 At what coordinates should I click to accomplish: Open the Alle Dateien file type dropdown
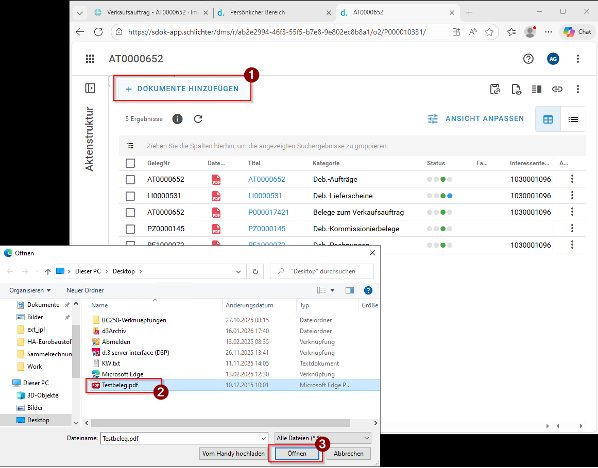(x=322, y=438)
